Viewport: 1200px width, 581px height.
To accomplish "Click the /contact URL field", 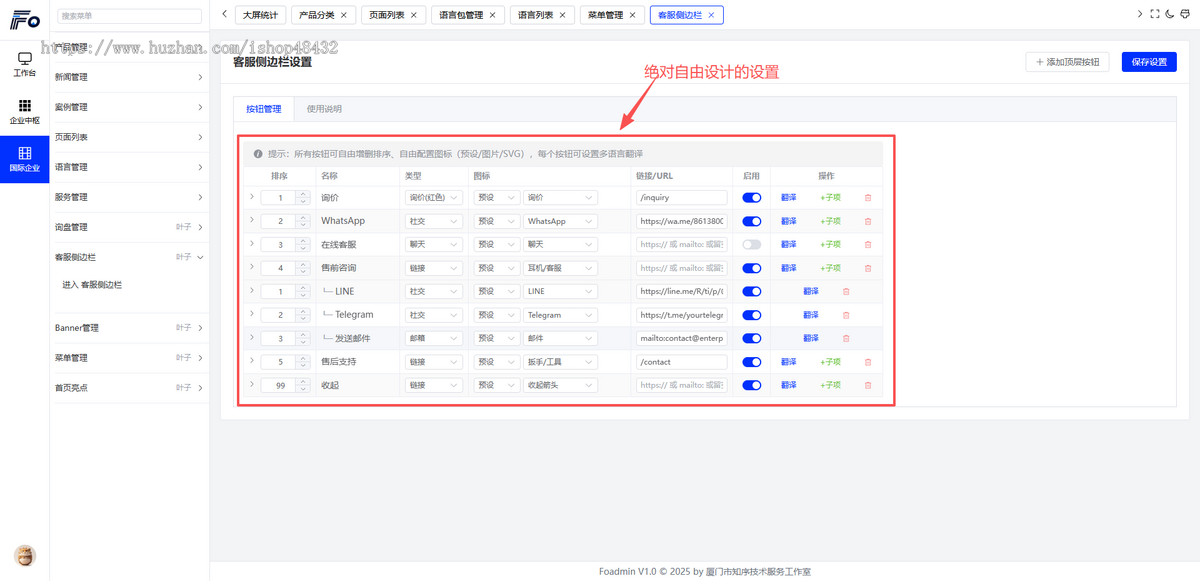I will (682, 362).
